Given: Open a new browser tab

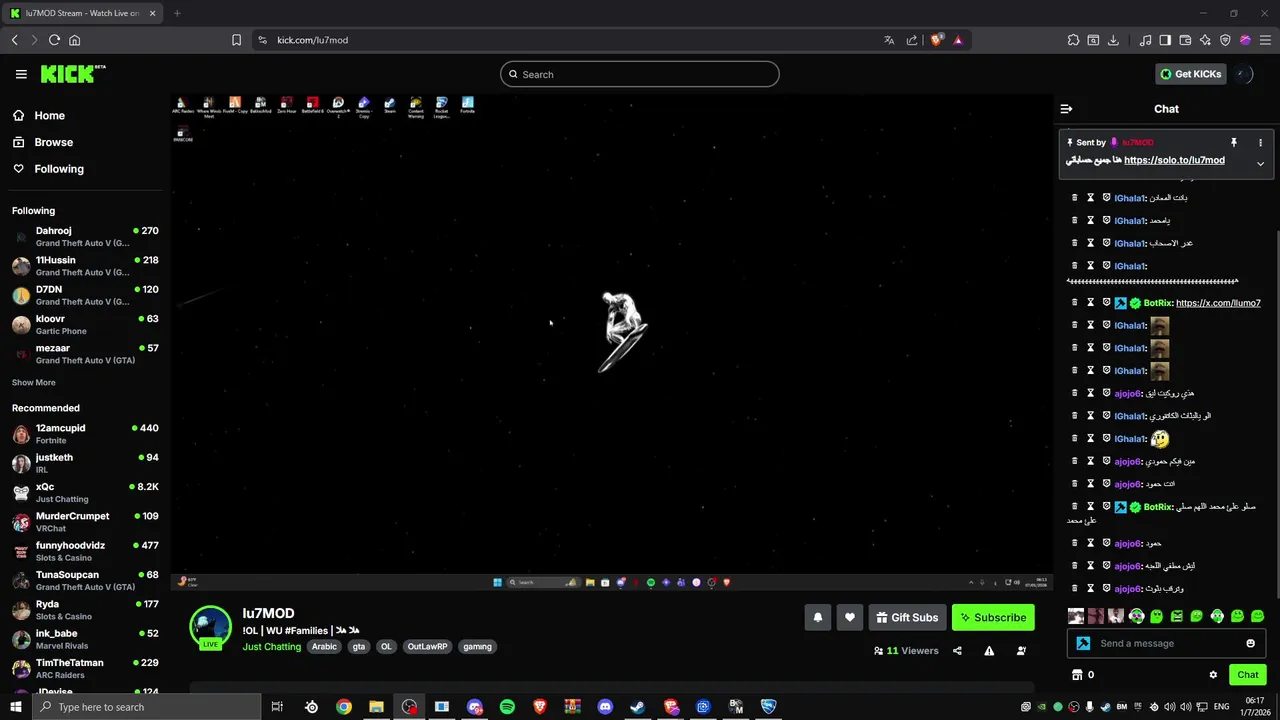Looking at the screenshot, I should [177, 13].
